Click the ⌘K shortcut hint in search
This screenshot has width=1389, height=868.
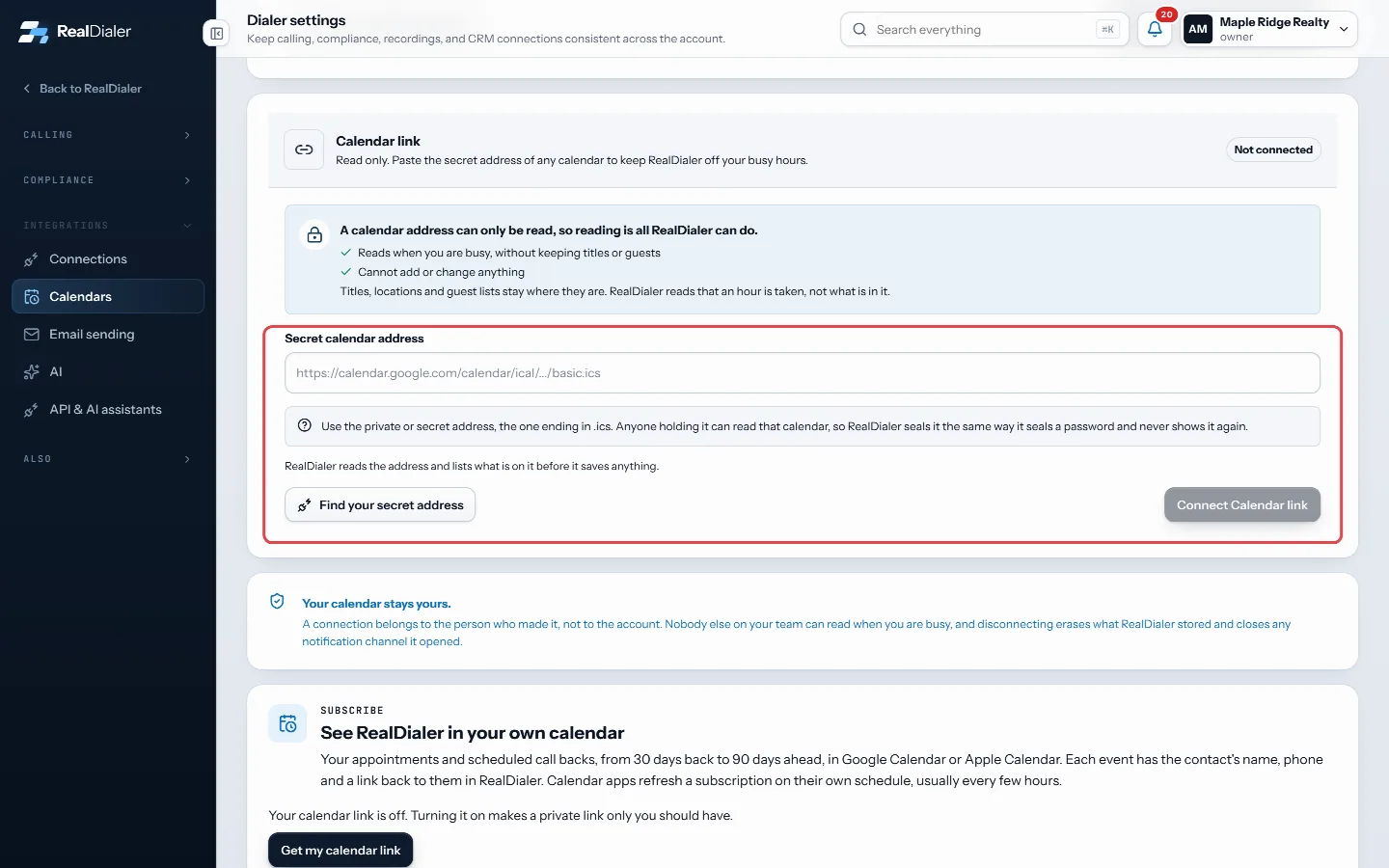(x=1108, y=30)
